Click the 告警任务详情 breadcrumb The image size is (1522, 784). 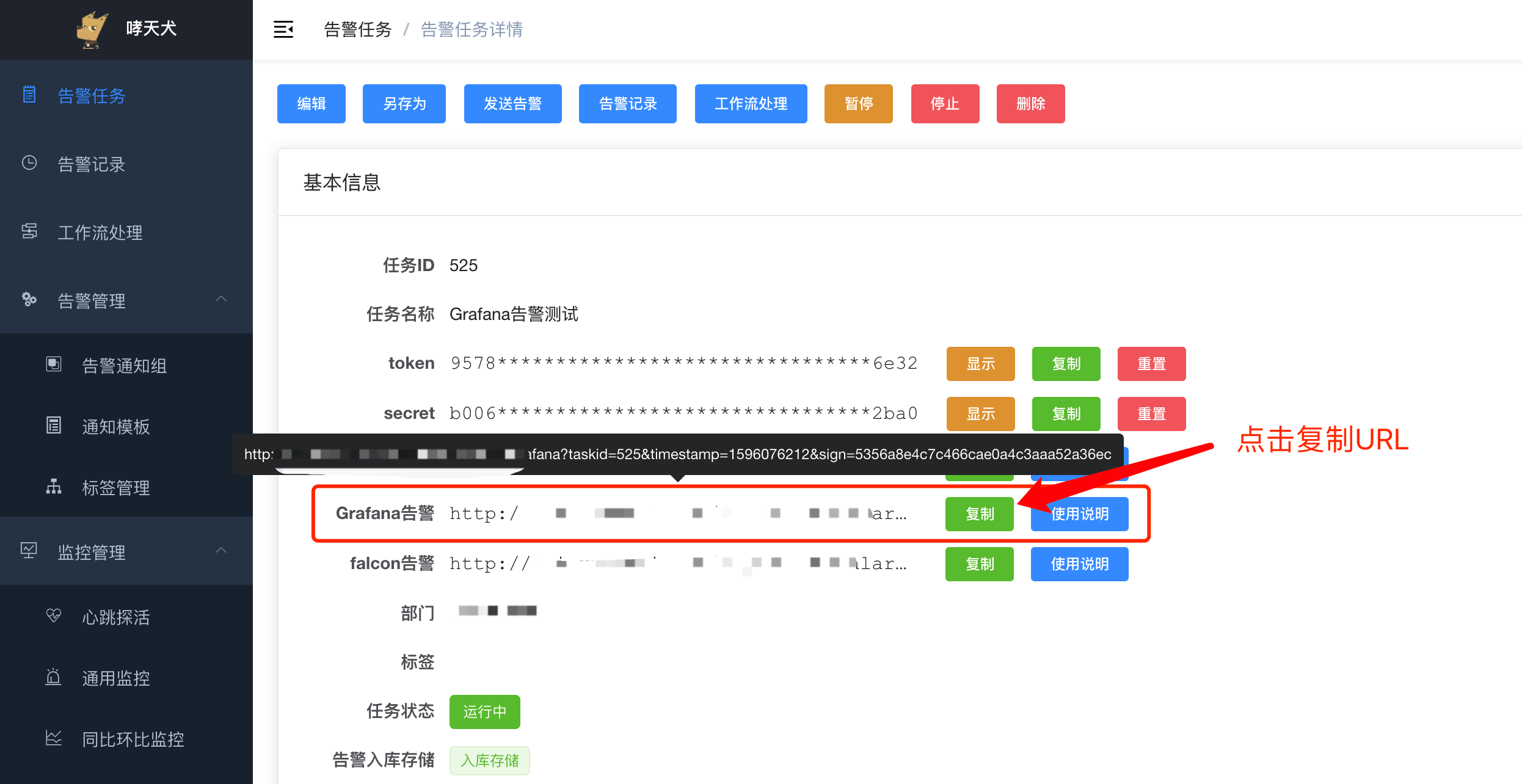click(x=472, y=29)
